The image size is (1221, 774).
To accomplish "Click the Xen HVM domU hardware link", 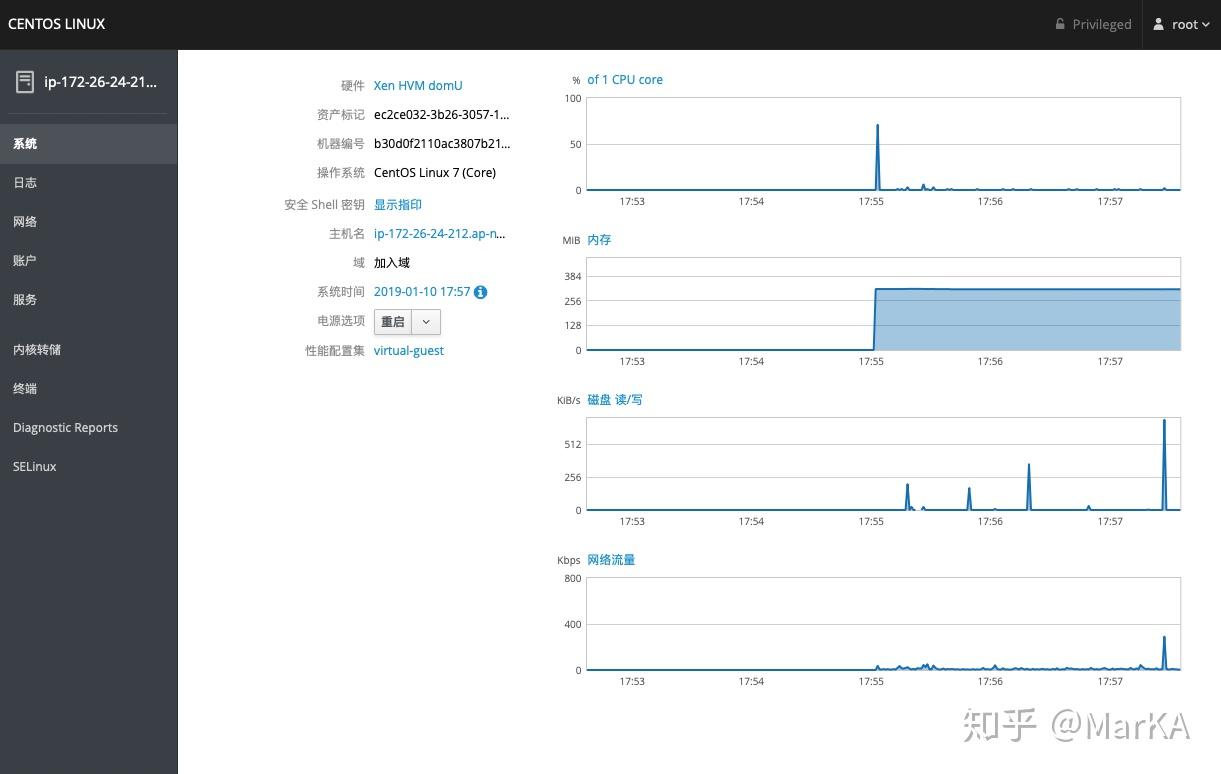I will [418, 86].
